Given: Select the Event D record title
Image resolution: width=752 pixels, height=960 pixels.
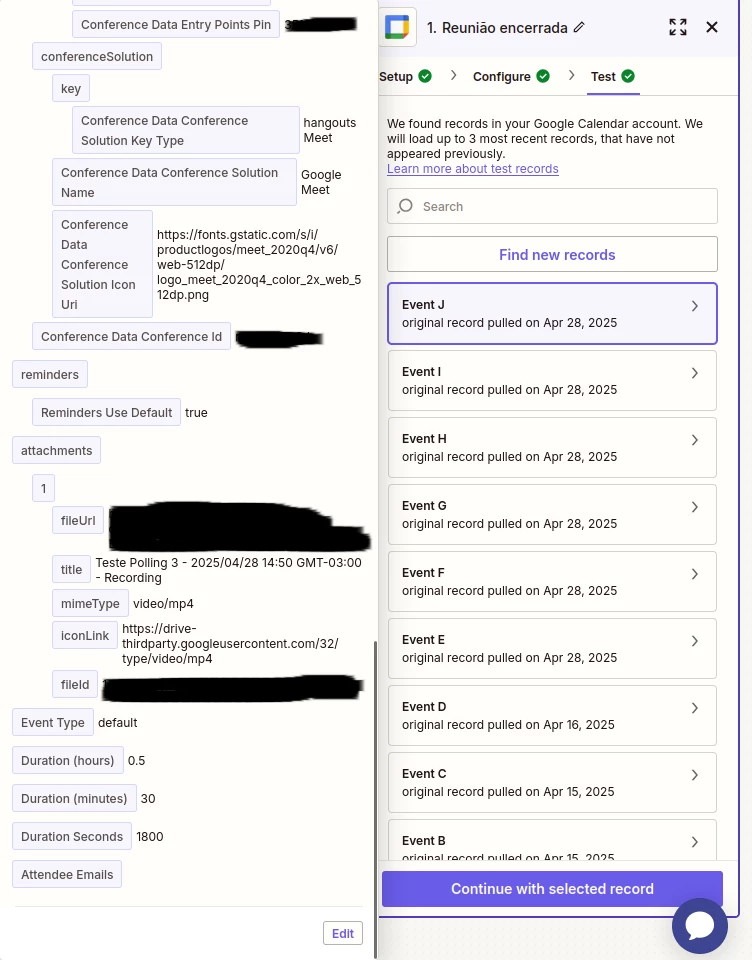Looking at the screenshot, I should [424, 707].
